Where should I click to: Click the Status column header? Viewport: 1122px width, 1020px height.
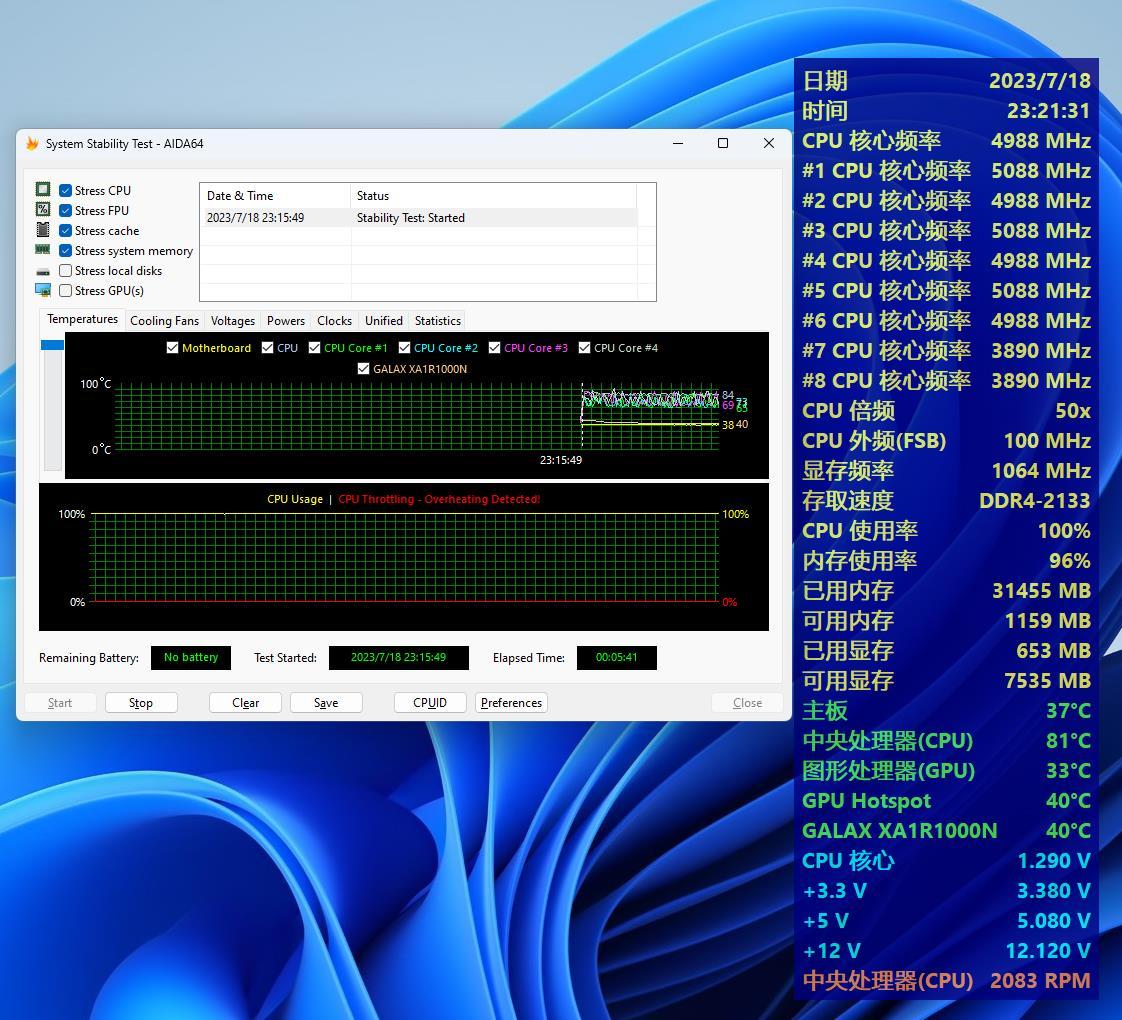coord(494,195)
